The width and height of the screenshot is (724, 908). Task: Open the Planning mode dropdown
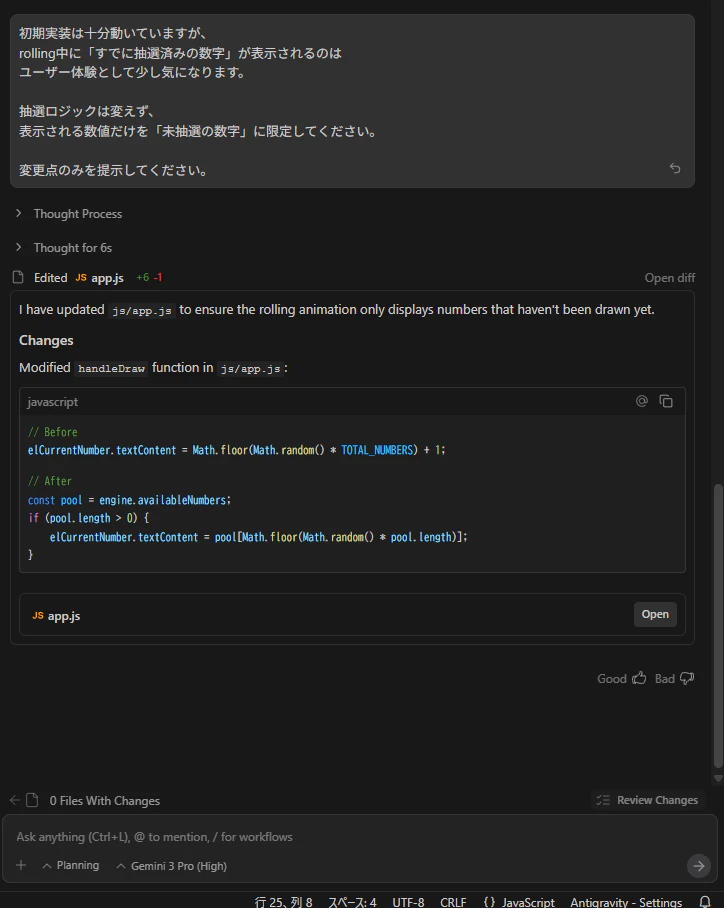tap(71, 865)
